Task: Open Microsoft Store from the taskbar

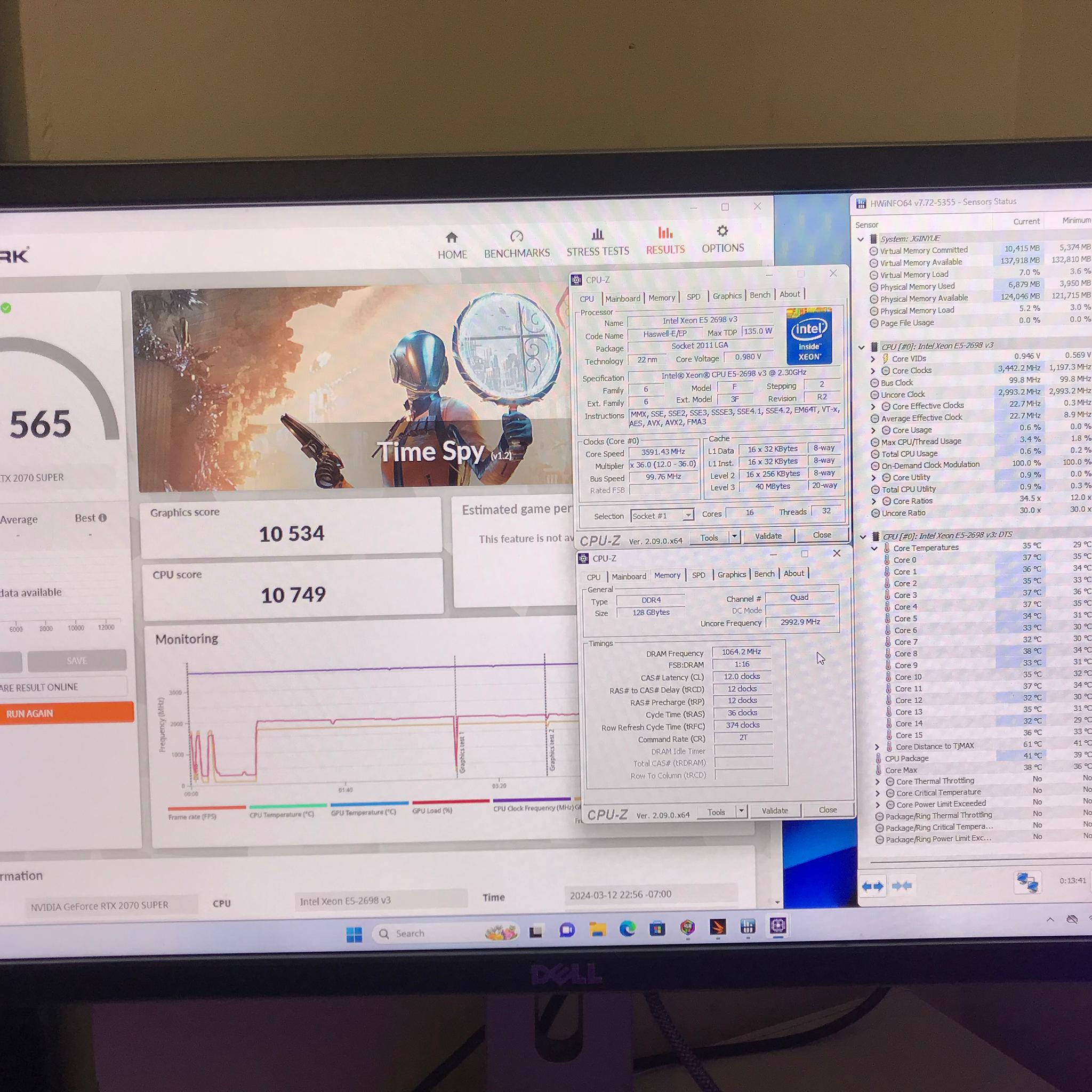Action: (657, 928)
